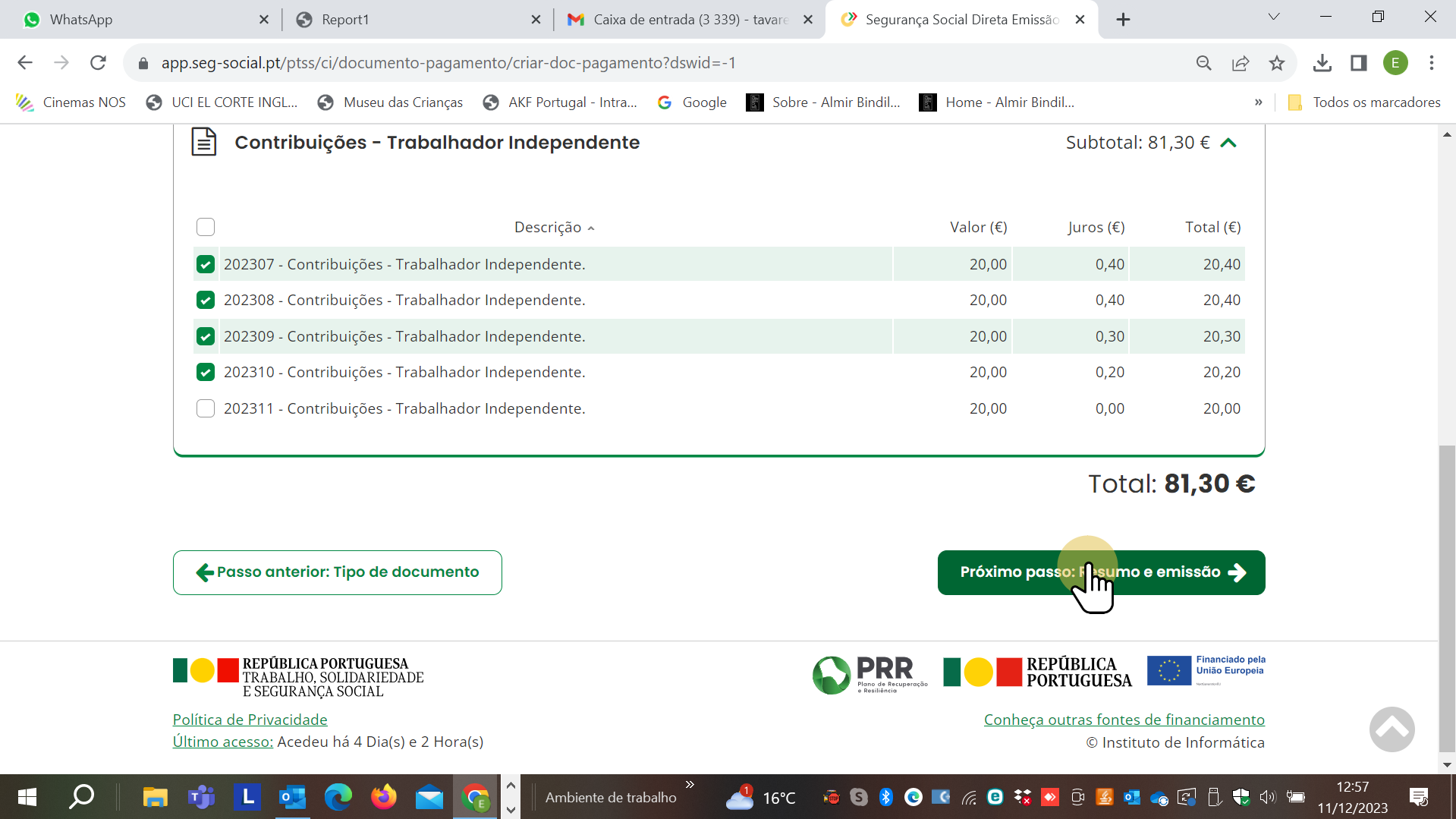Reload the page with the refresh icon
Screen dimensions: 1456x819
click(98, 63)
